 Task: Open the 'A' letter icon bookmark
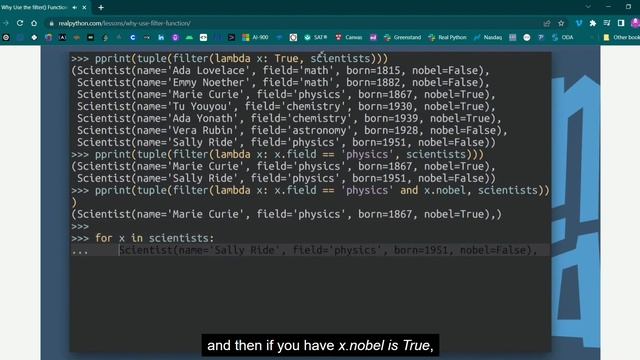62,37
